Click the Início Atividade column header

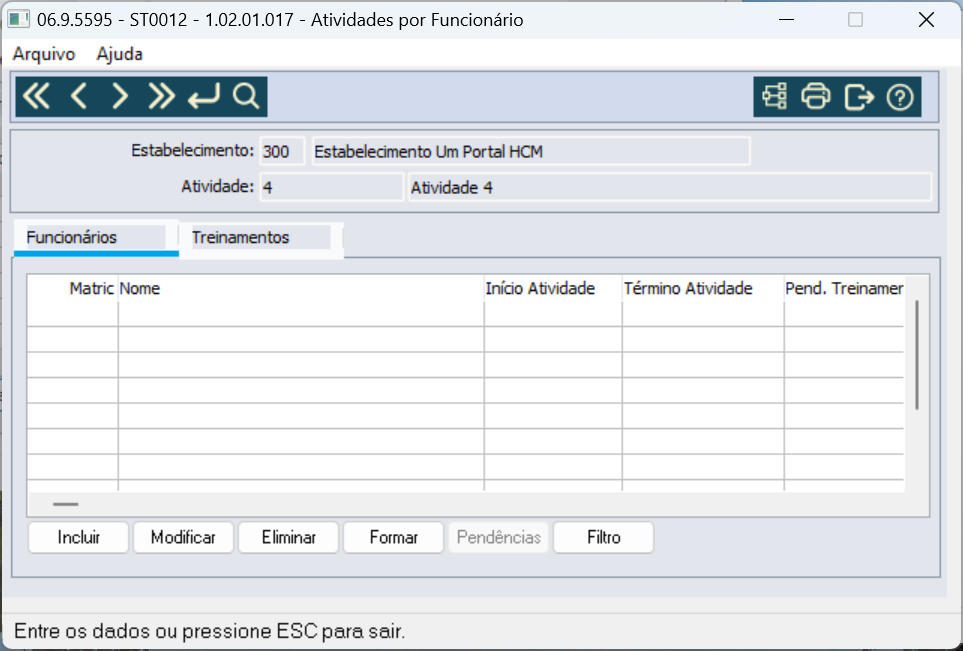pyautogui.click(x=553, y=289)
